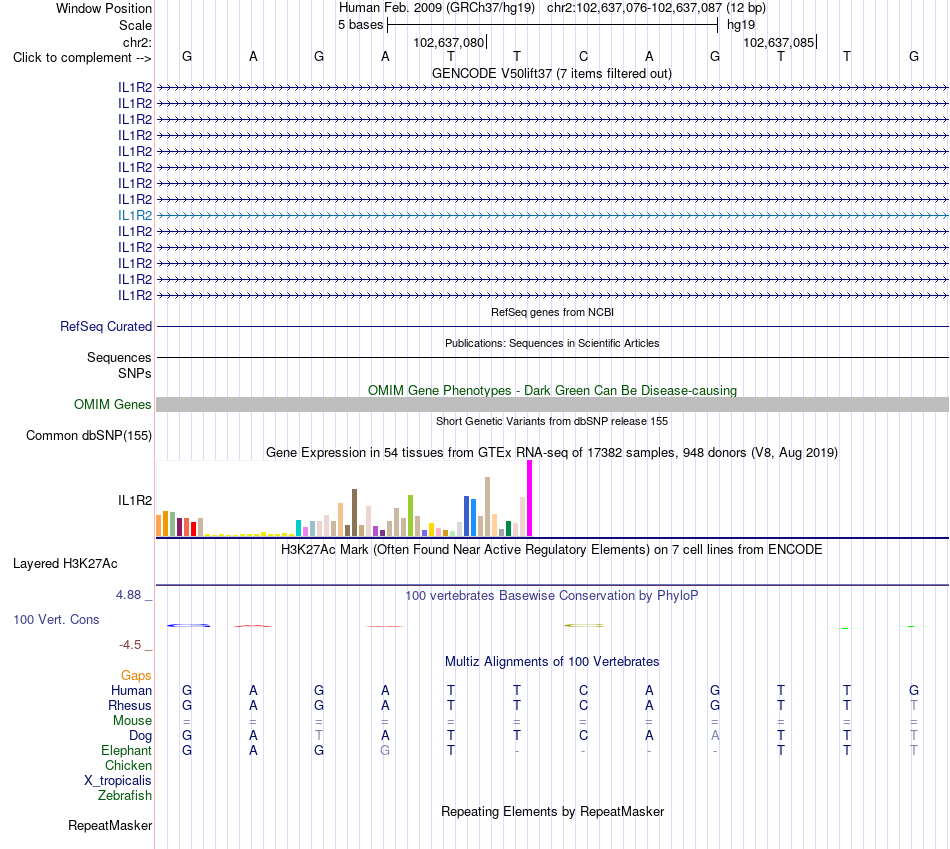The width and height of the screenshot is (950, 849).
Task: Click the Chicken species label
Action: coord(128,765)
